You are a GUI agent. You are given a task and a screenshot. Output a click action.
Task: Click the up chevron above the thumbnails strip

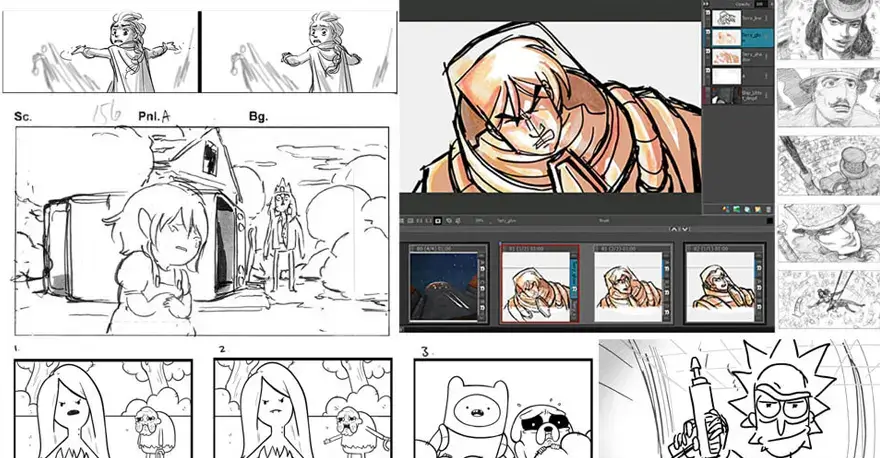pyautogui.click(x=673, y=229)
